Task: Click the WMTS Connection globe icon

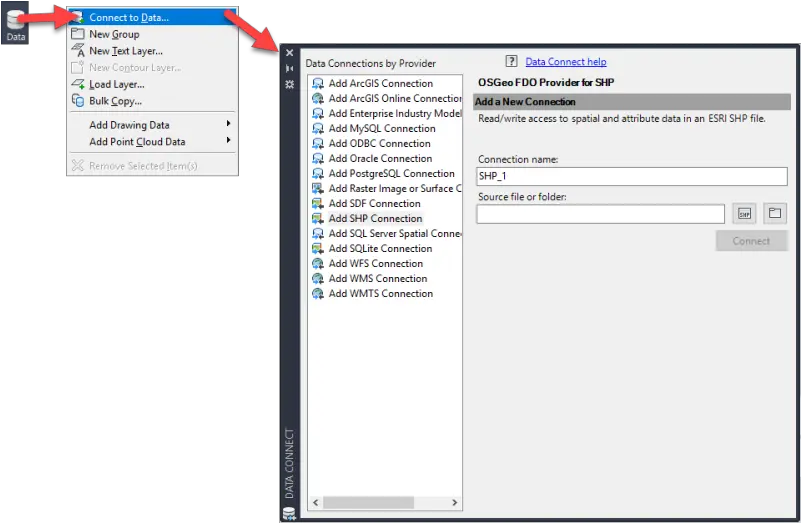Action: coord(318,294)
